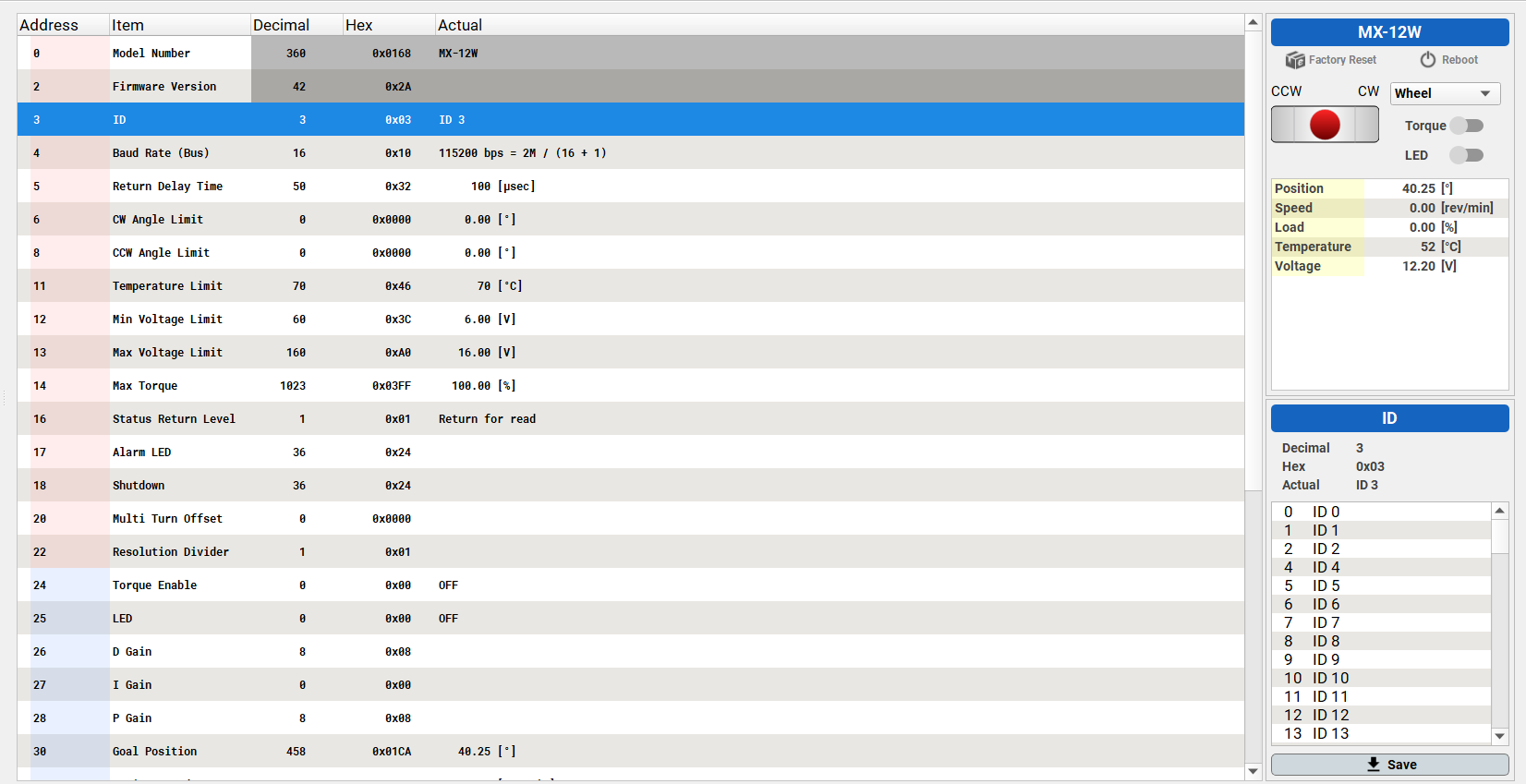Click the Temperature status row

[x=1390, y=247]
